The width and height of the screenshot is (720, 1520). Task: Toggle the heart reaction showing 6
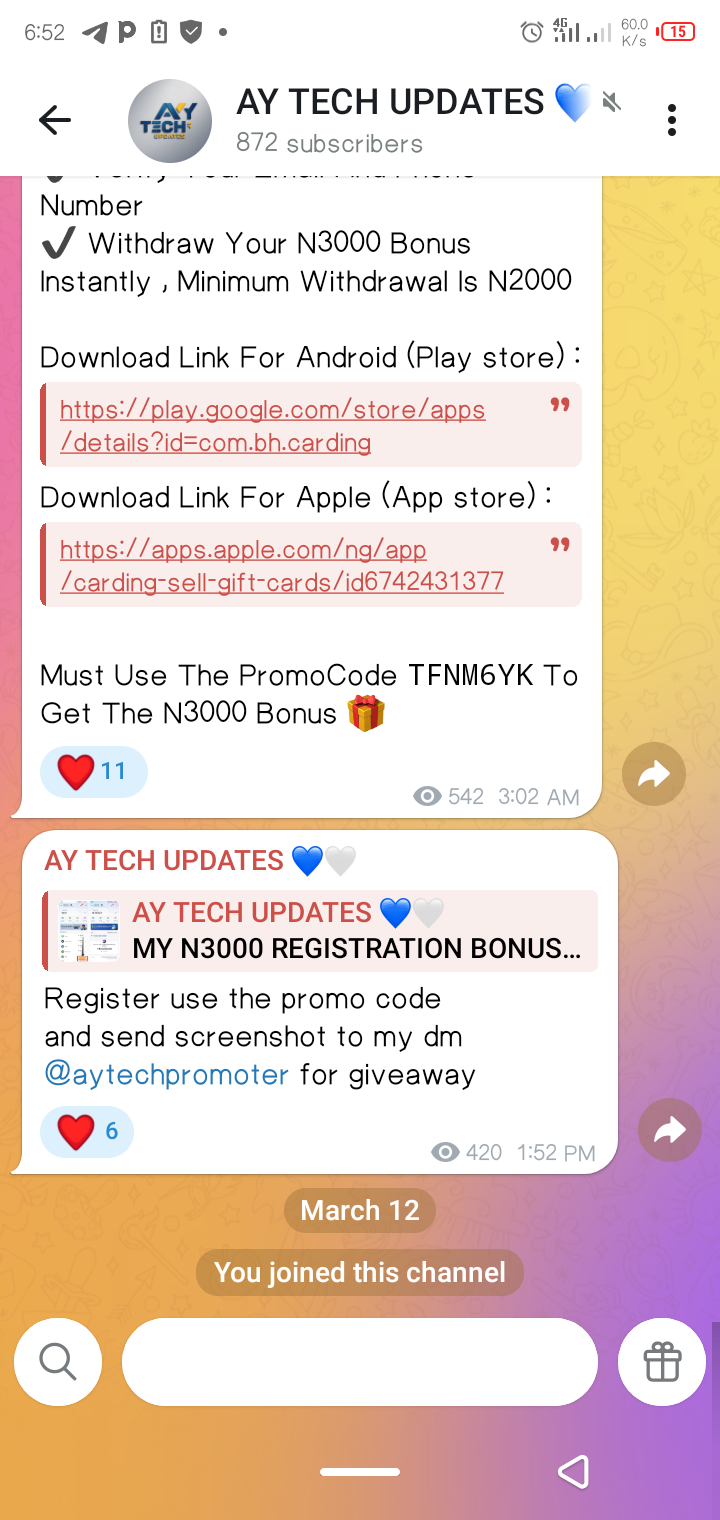click(x=87, y=1131)
